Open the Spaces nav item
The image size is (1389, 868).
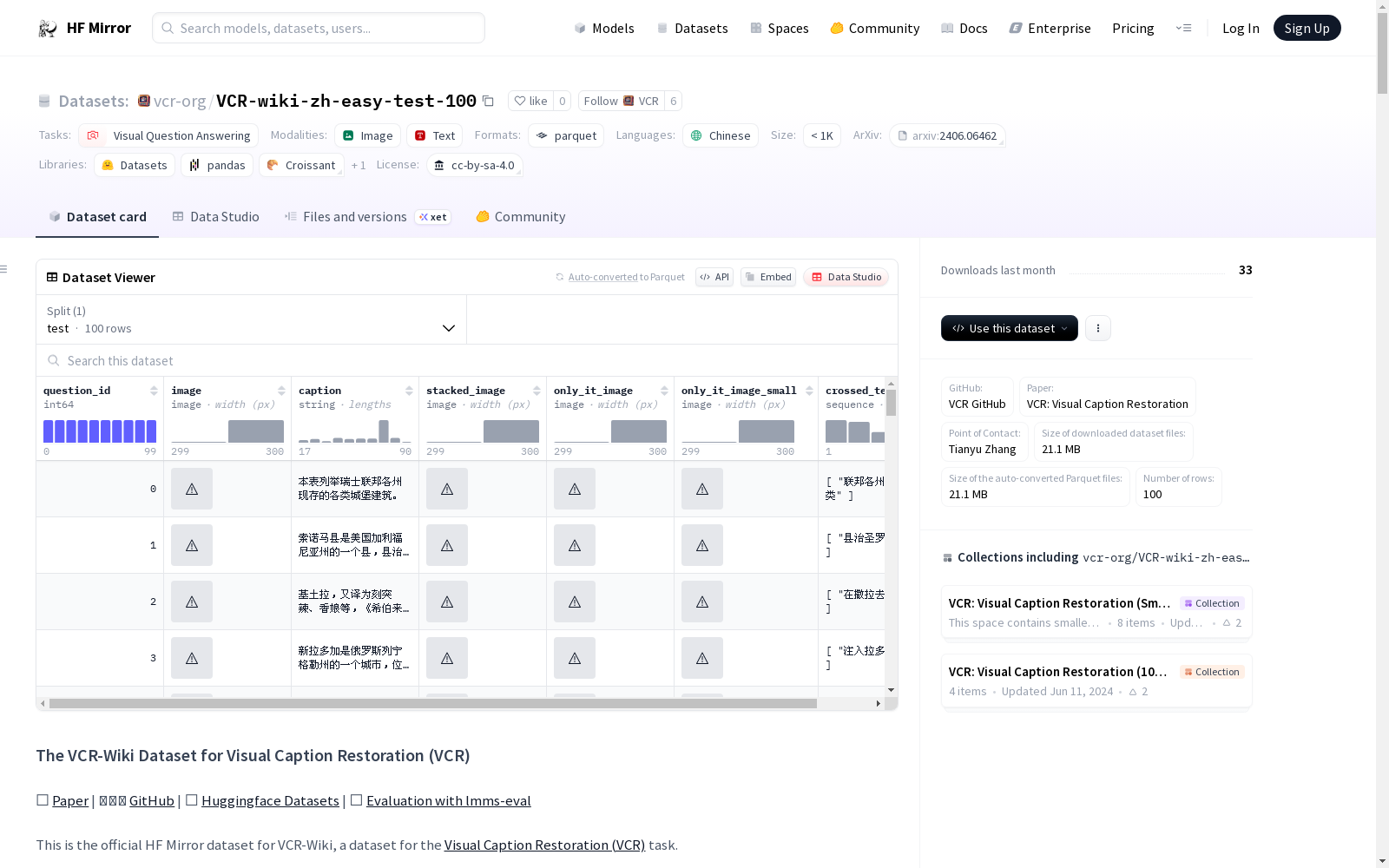click(779, 28)
